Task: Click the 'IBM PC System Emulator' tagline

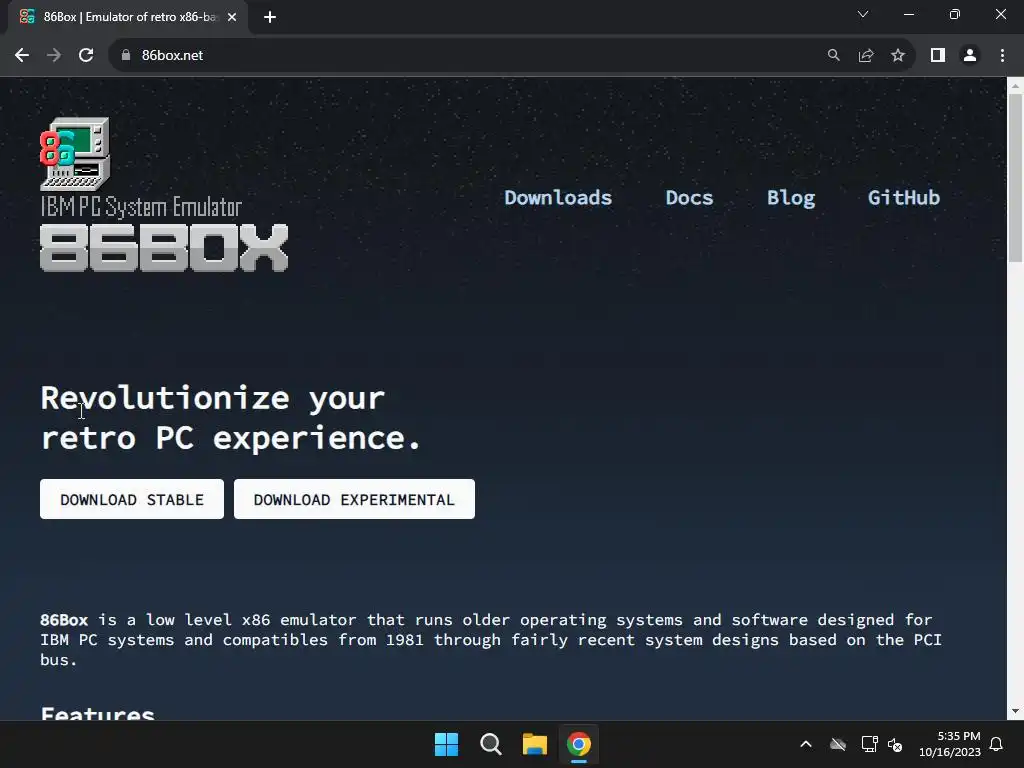Action: pos(141,207)
